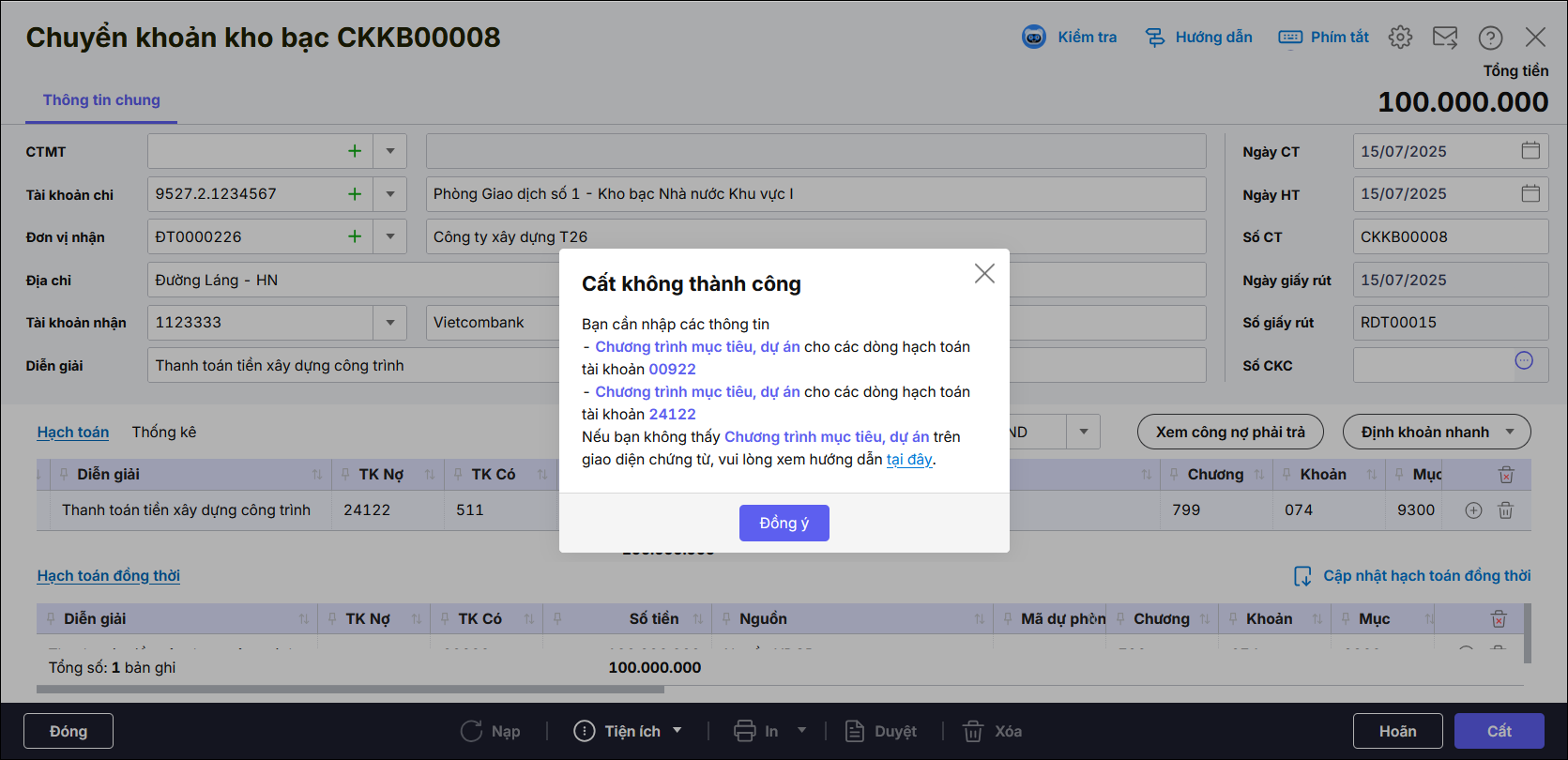Open the currency dropdown above the Hạch toán table
Screen dimensions: 1568x760
[x=1084, y=432]
